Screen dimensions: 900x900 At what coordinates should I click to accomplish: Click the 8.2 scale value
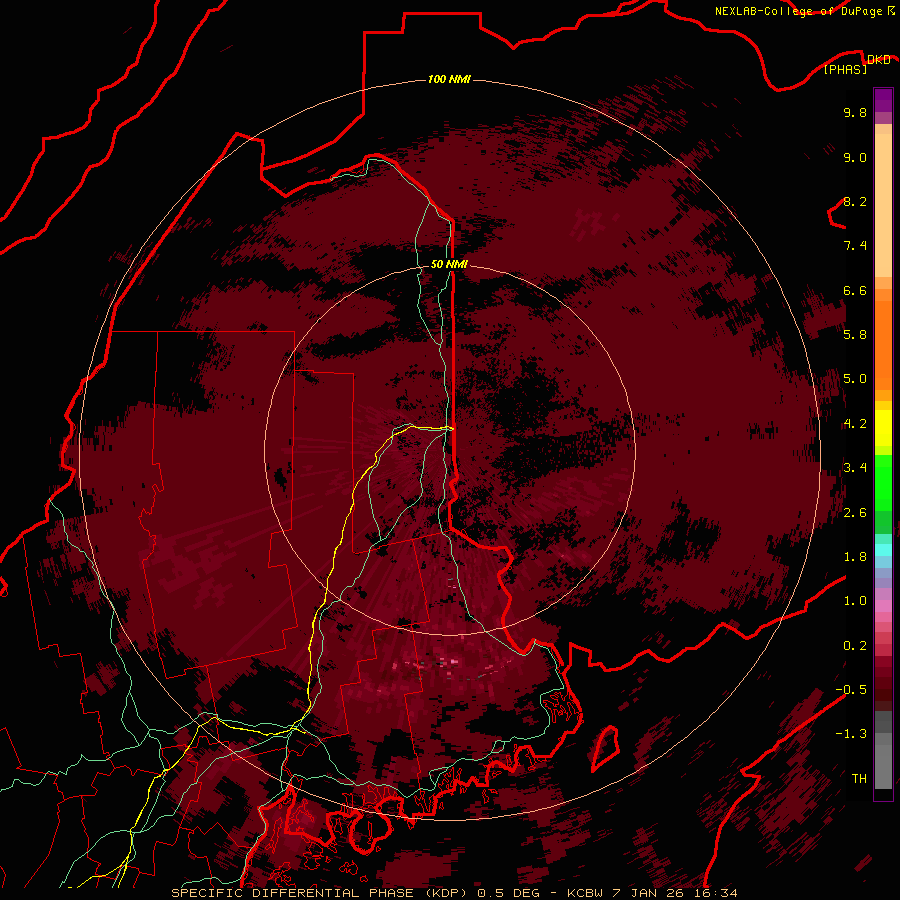click(x=855, y=201)
